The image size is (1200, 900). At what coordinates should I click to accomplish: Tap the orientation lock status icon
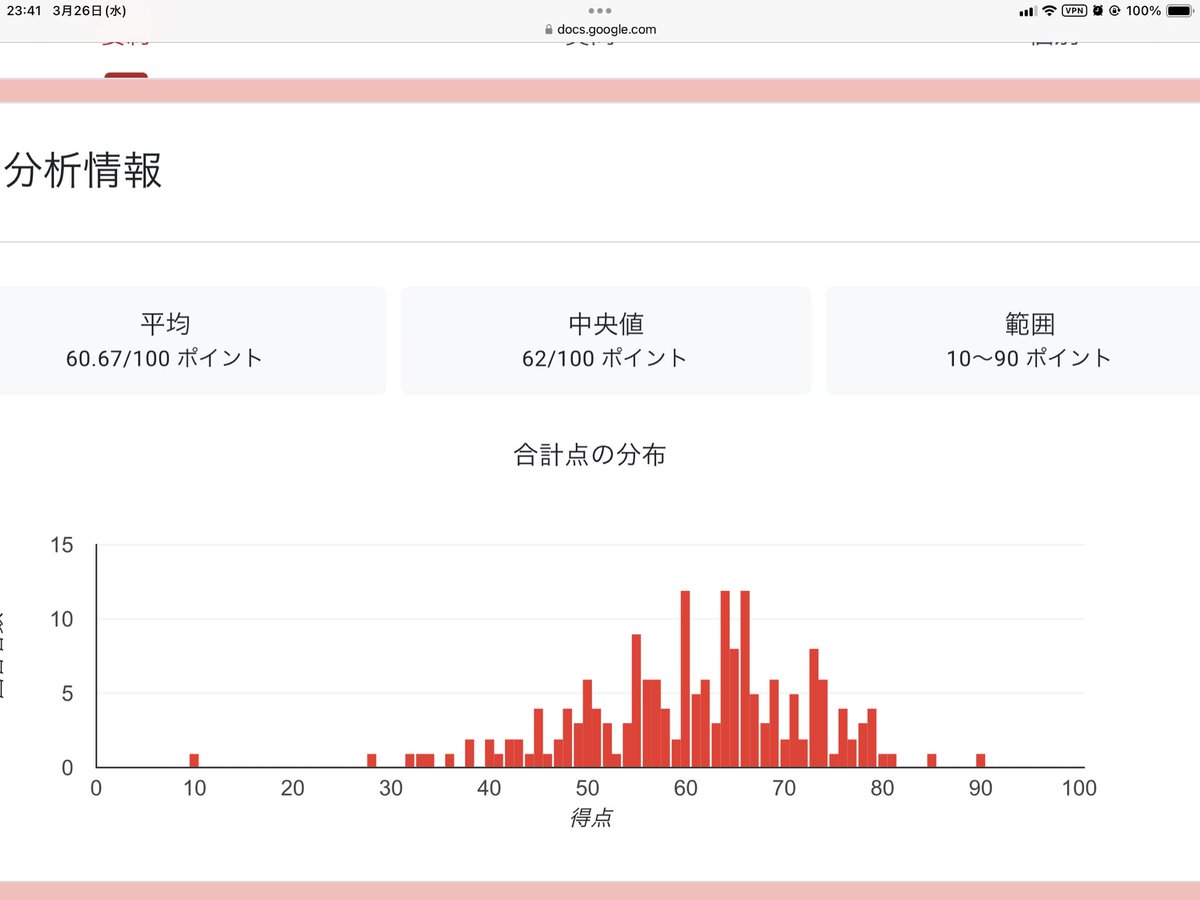tap(1115, 10)
